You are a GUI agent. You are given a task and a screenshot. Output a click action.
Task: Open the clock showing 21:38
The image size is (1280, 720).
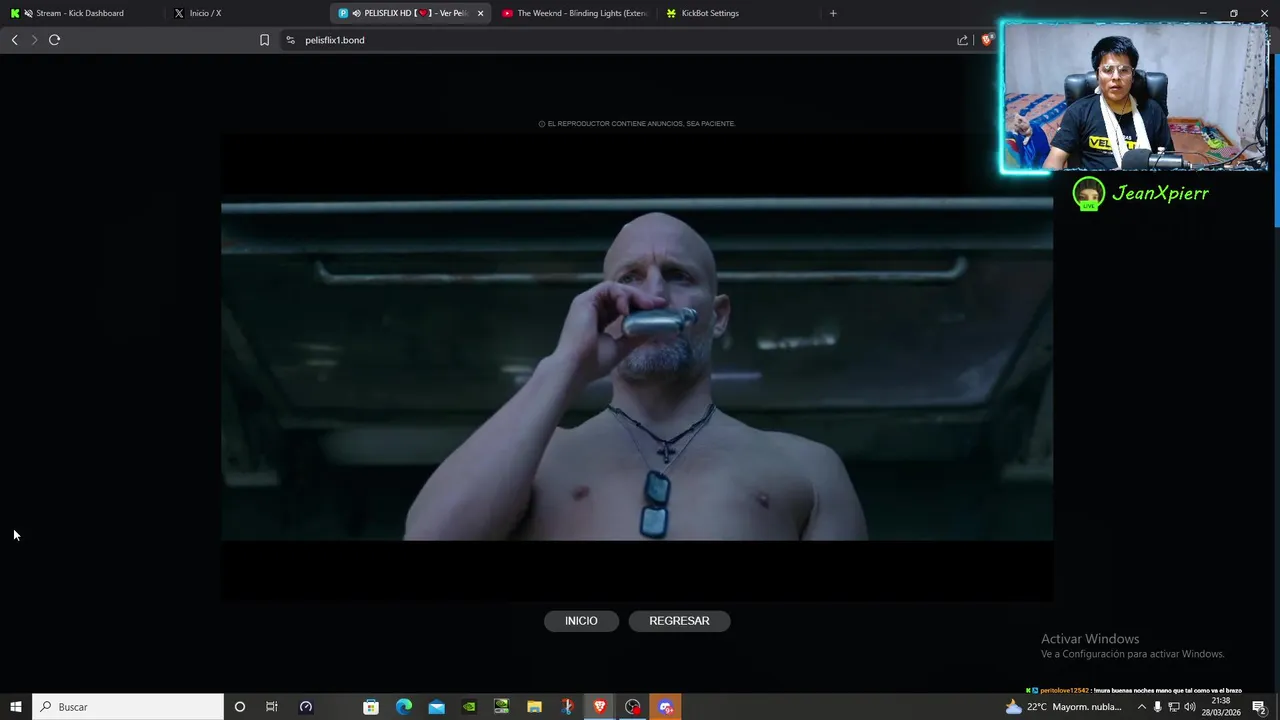1221,707
